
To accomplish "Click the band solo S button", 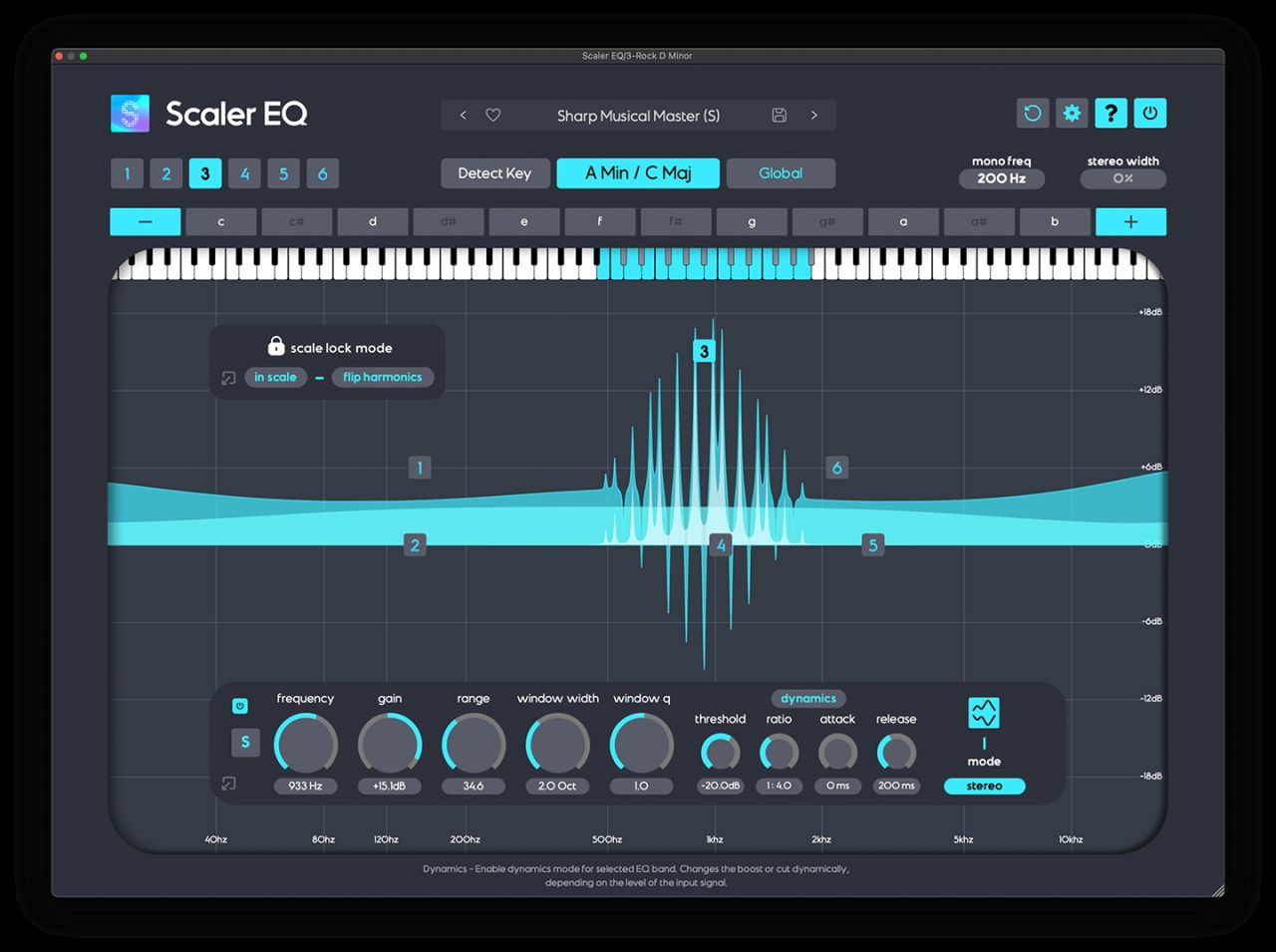I will click(245, 742).
